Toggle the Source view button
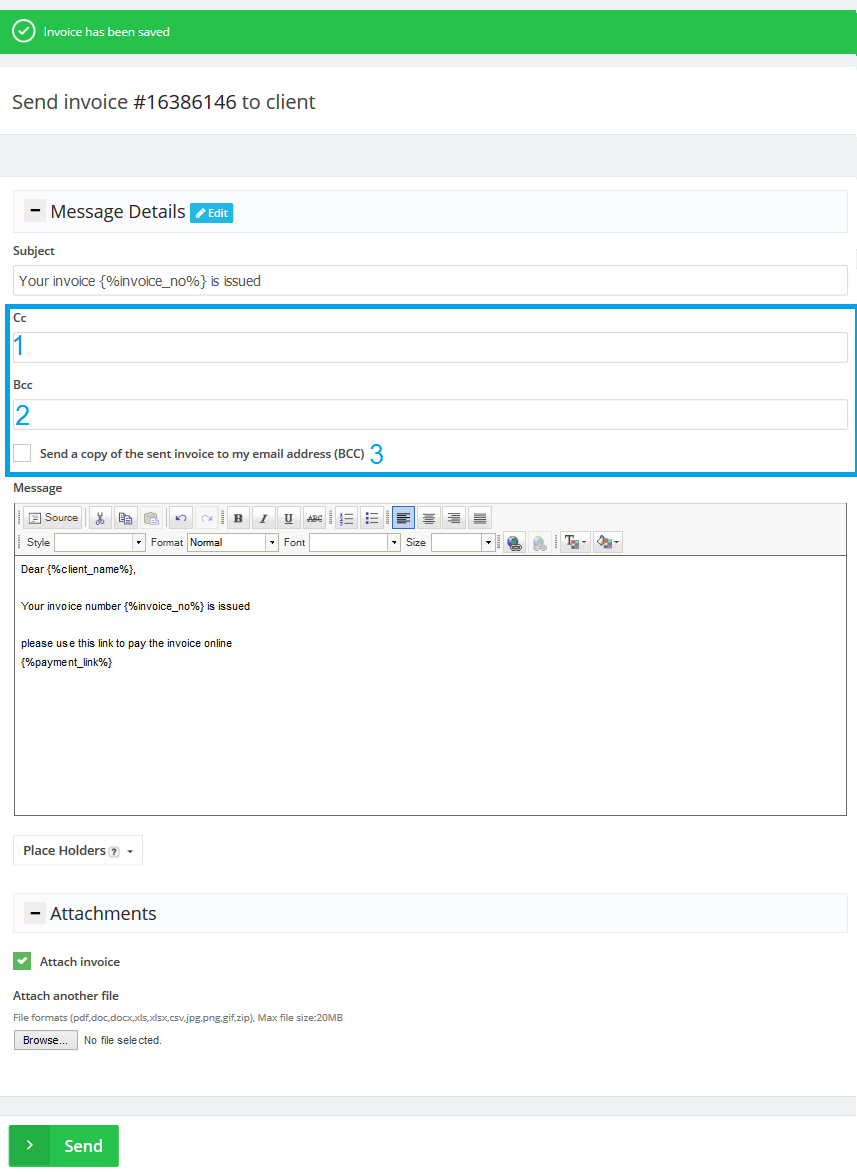This screenshot has height=1174, width=857. click(x=53, y=518)
